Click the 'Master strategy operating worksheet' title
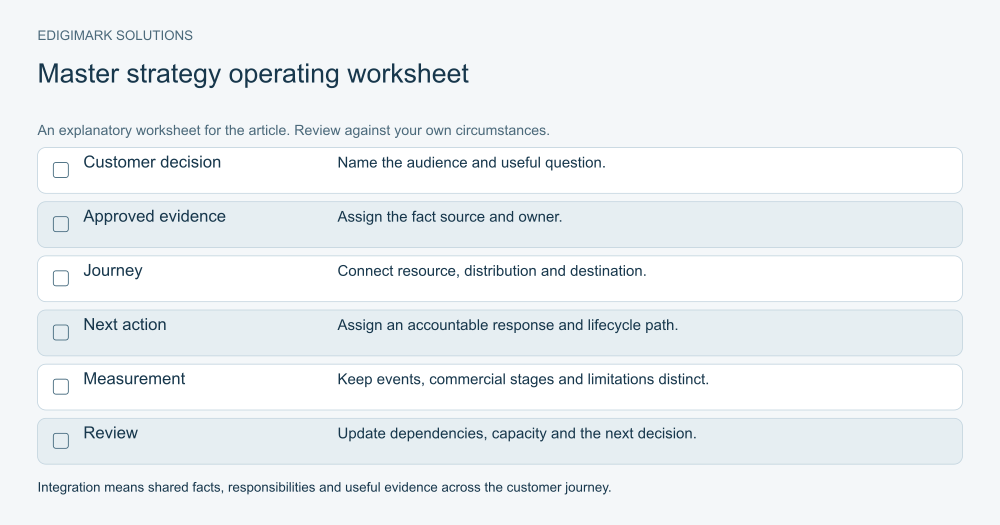The image size is (1000, 525). [253, 74]
